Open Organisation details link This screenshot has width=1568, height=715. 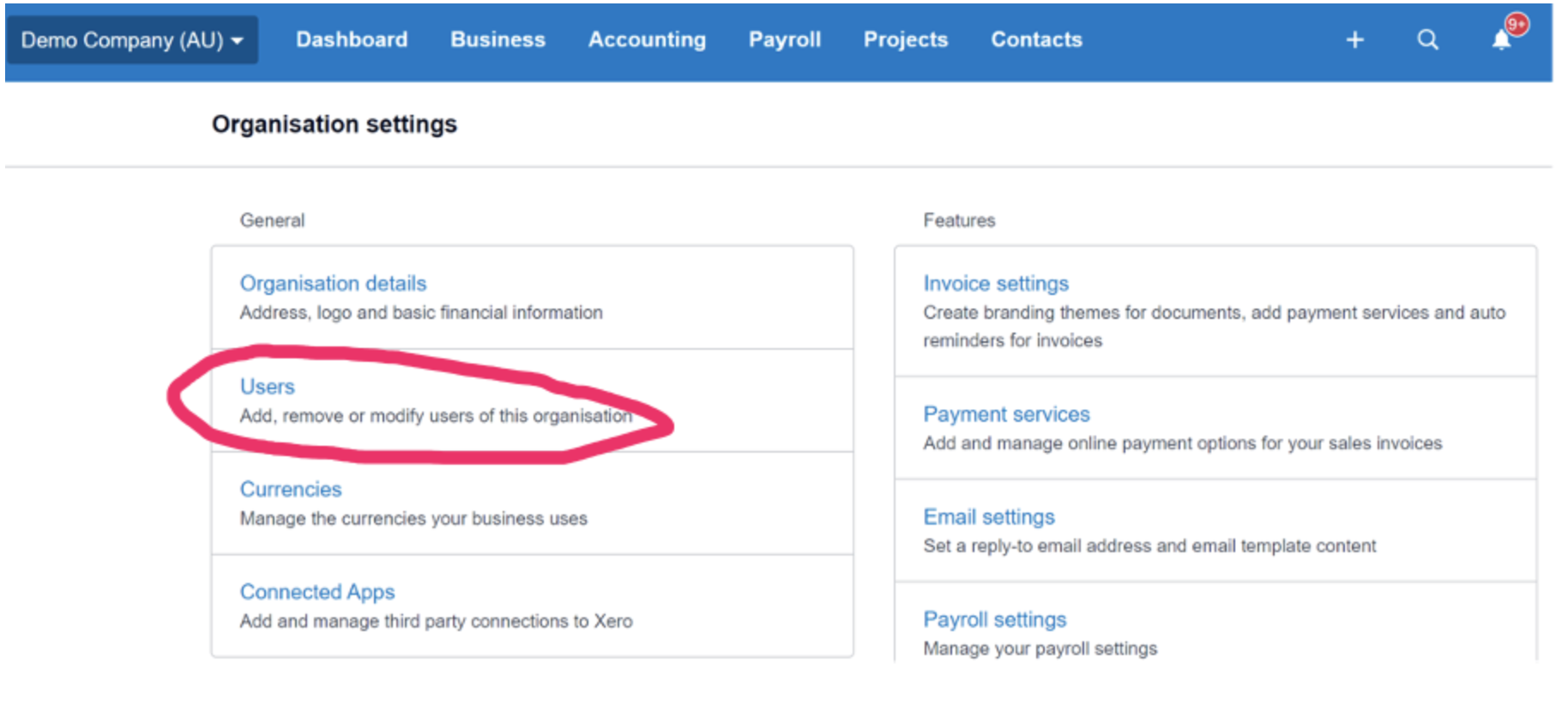tap(333, 284)
